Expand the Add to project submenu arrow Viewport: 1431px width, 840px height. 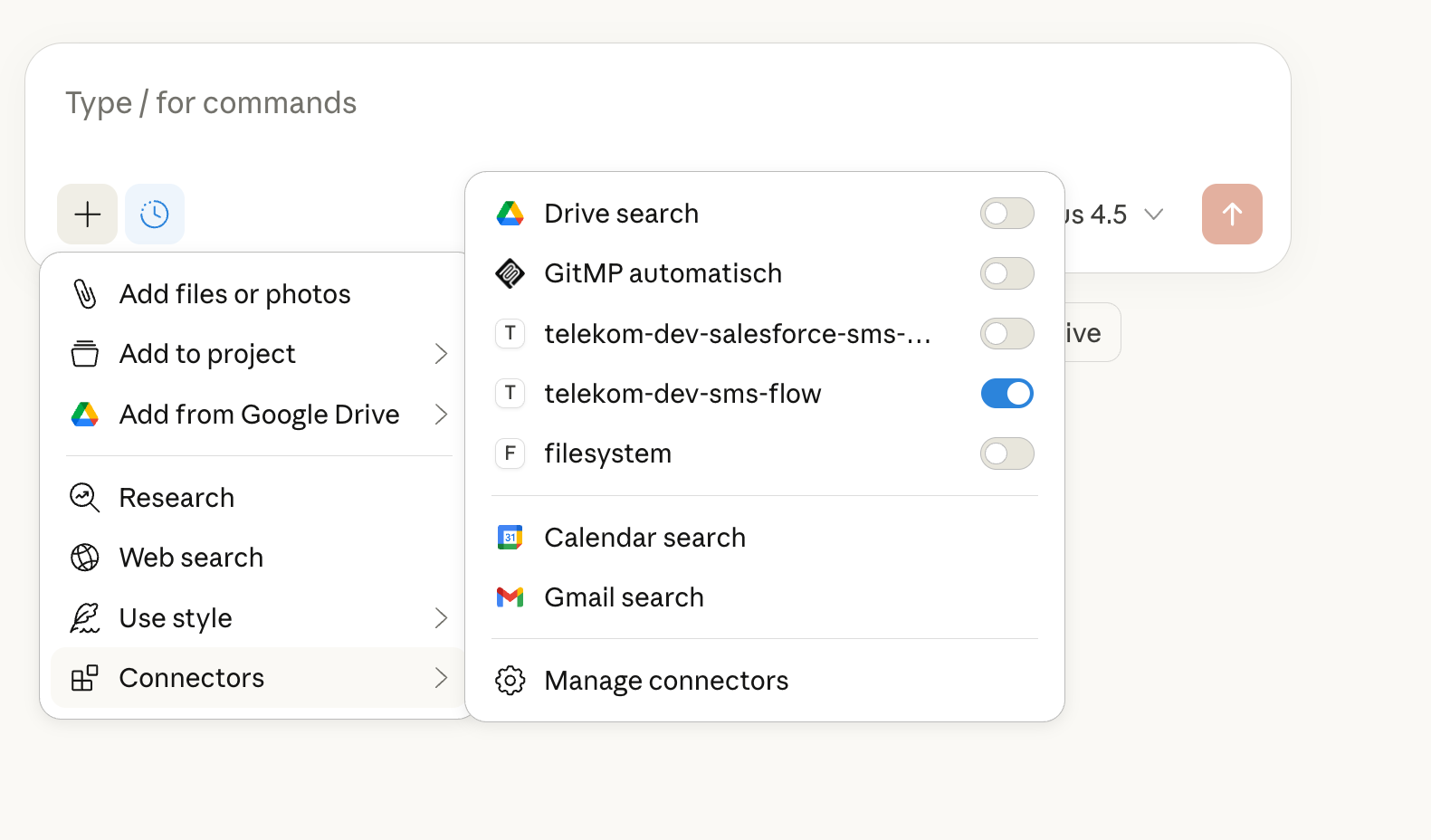[441, 354]
